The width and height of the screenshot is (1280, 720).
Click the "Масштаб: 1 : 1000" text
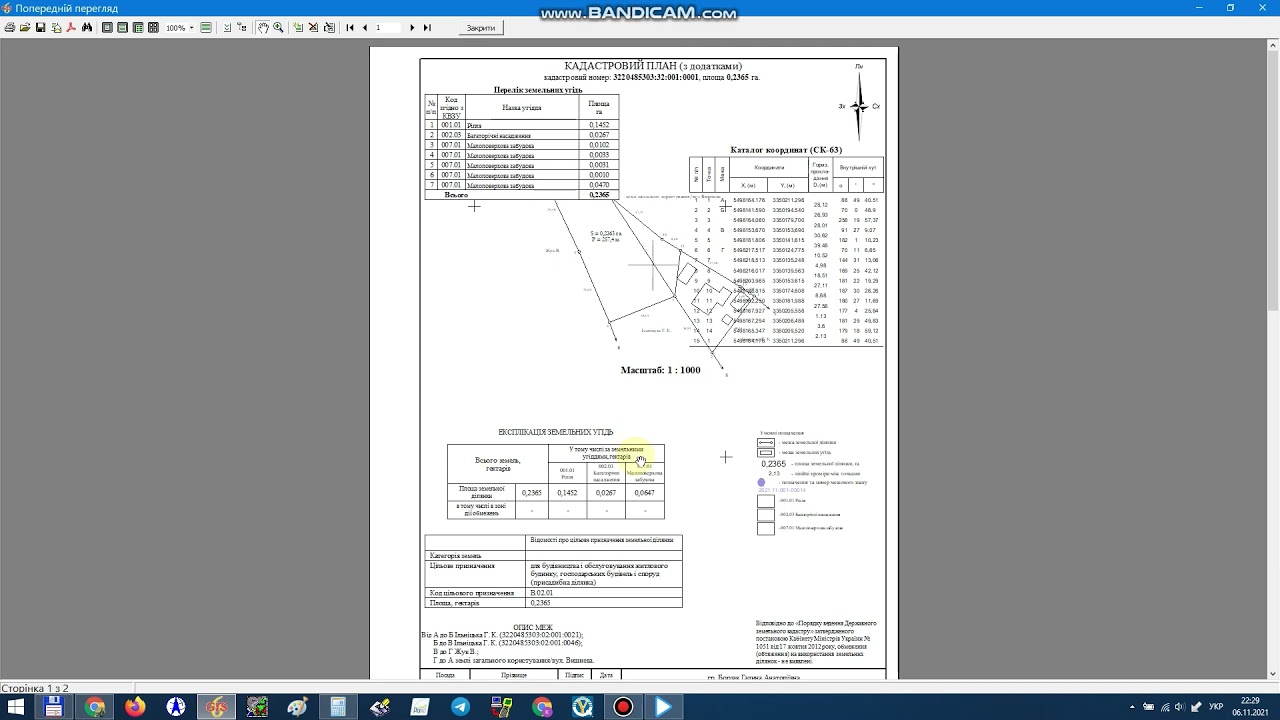click(x=660, y=370)
